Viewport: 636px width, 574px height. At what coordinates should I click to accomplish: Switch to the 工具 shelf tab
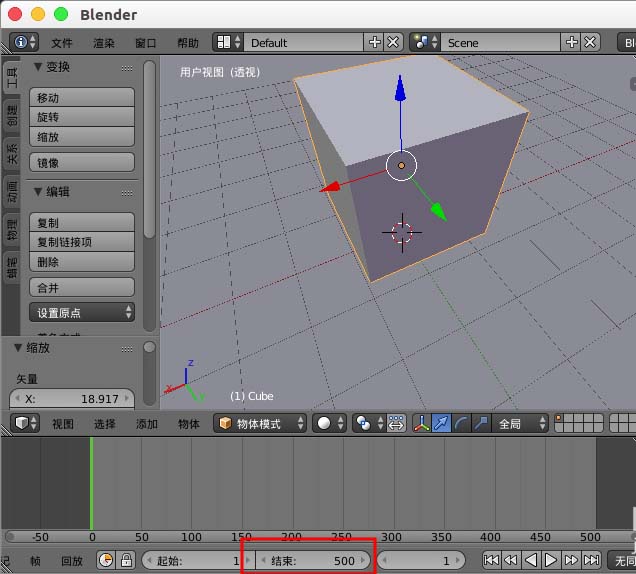pyautogui.click(x=11, y=77)
